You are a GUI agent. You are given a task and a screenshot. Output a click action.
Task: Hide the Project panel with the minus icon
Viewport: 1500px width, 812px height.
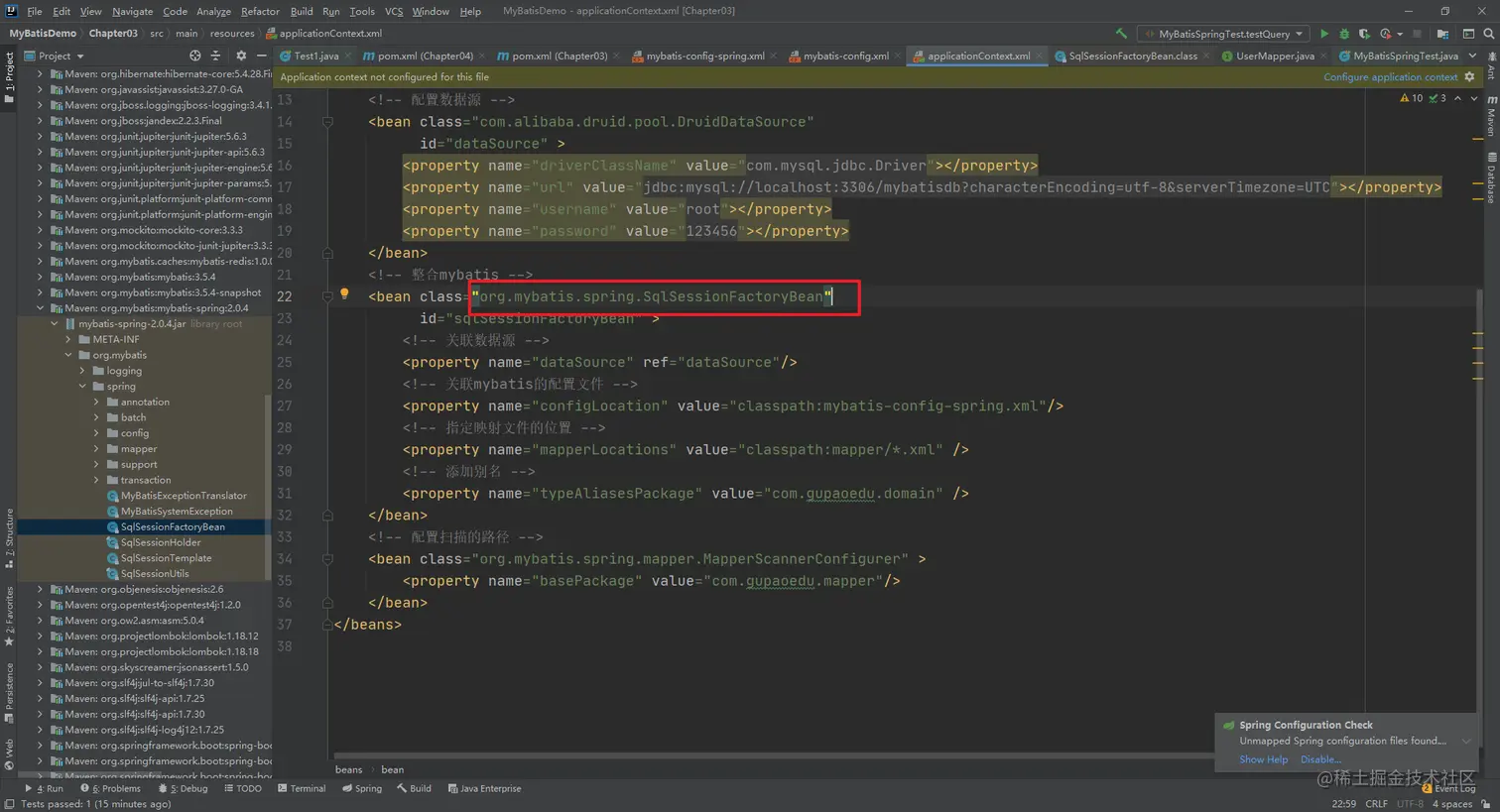click(x=261, y=56)
